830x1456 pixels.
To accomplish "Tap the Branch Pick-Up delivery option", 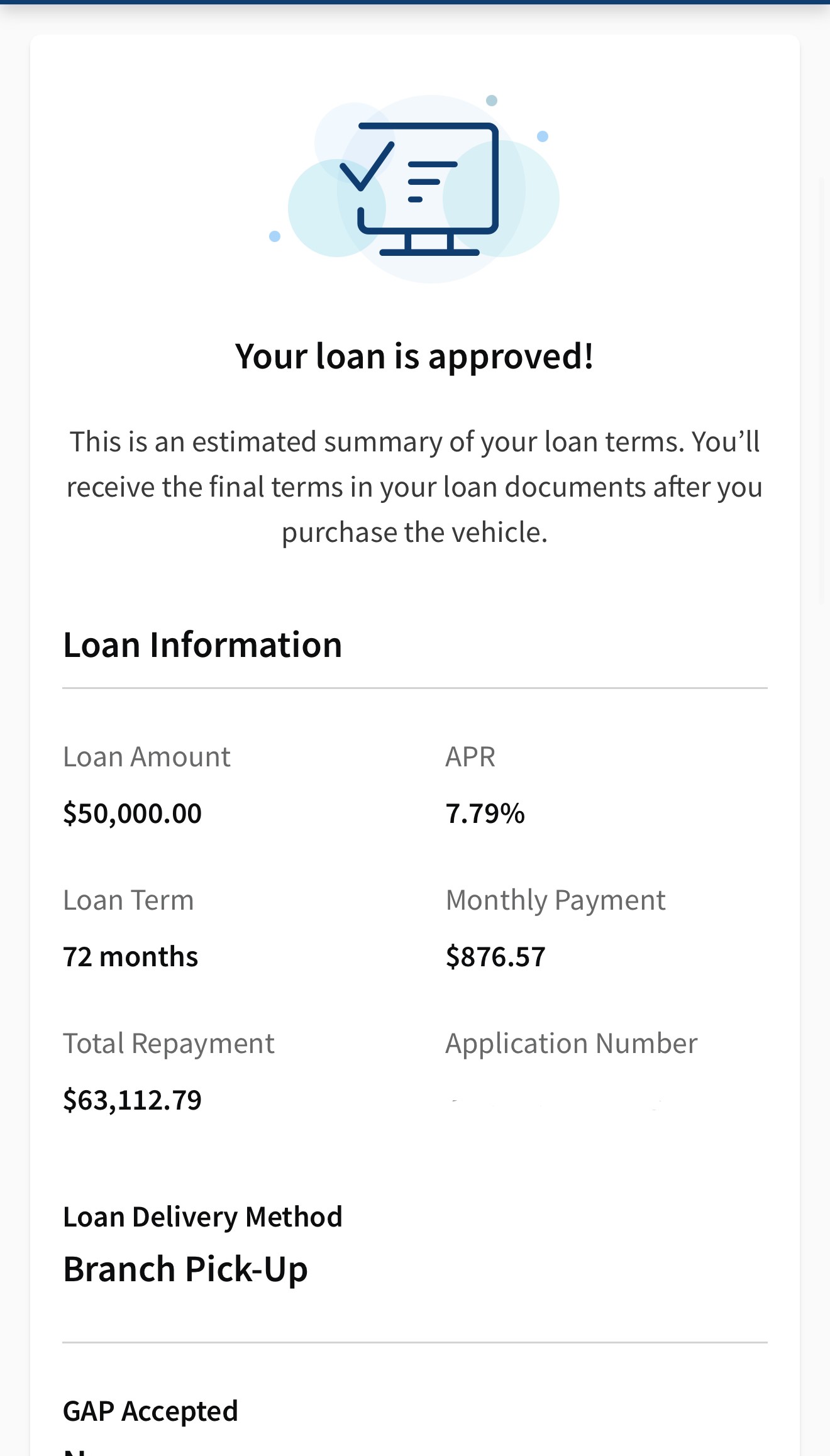I will coord(185,1269).
